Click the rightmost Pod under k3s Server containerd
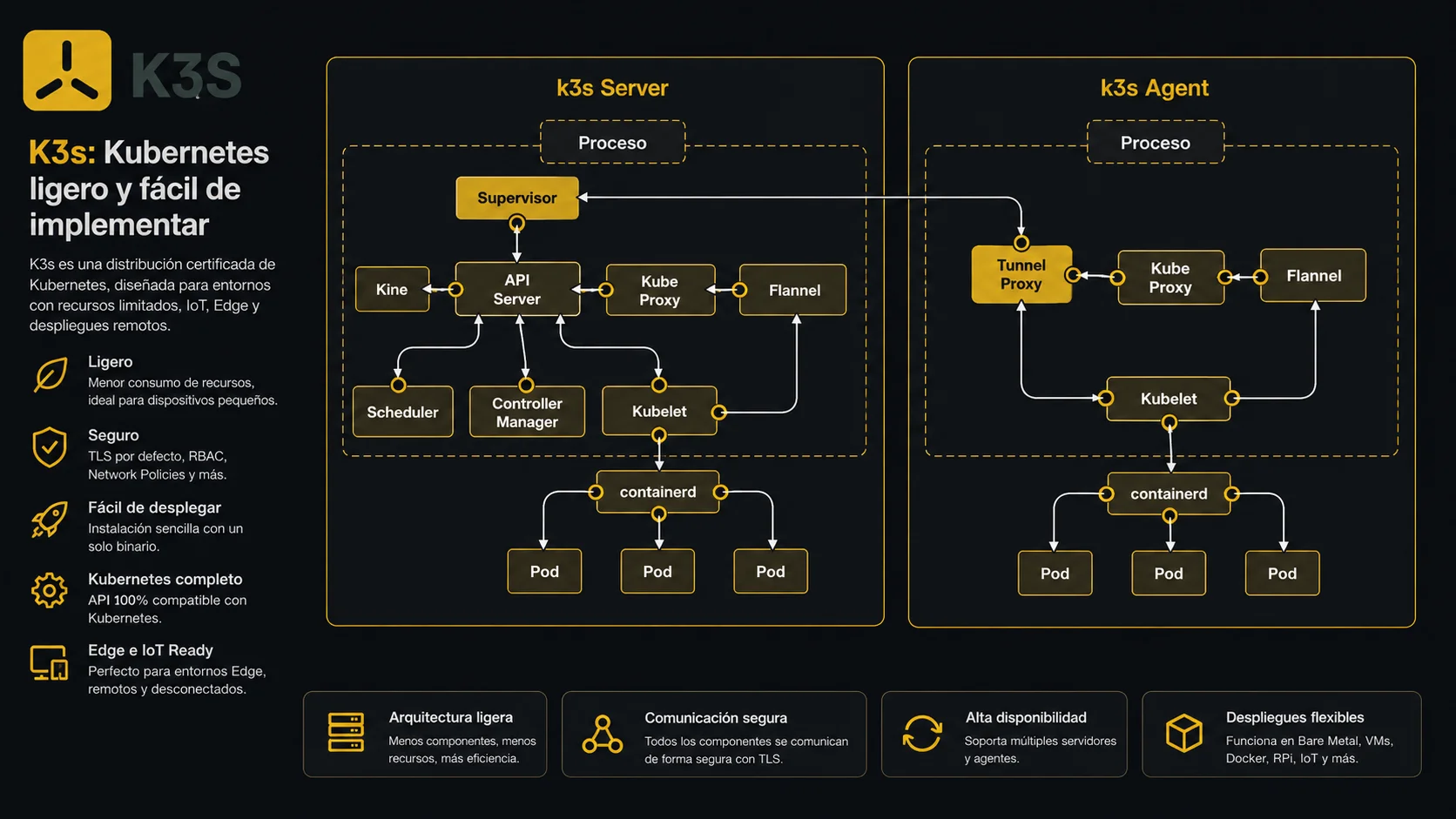Image resolution: width=1456 pixels, height=819 pixels. point(771,571)
